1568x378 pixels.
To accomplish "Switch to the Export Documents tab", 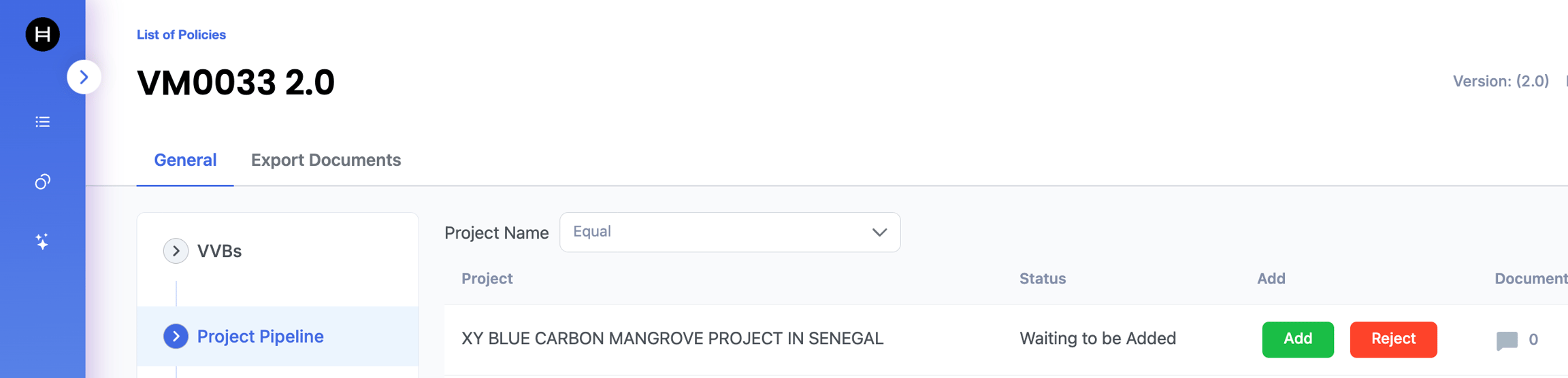I will [326, 160].
